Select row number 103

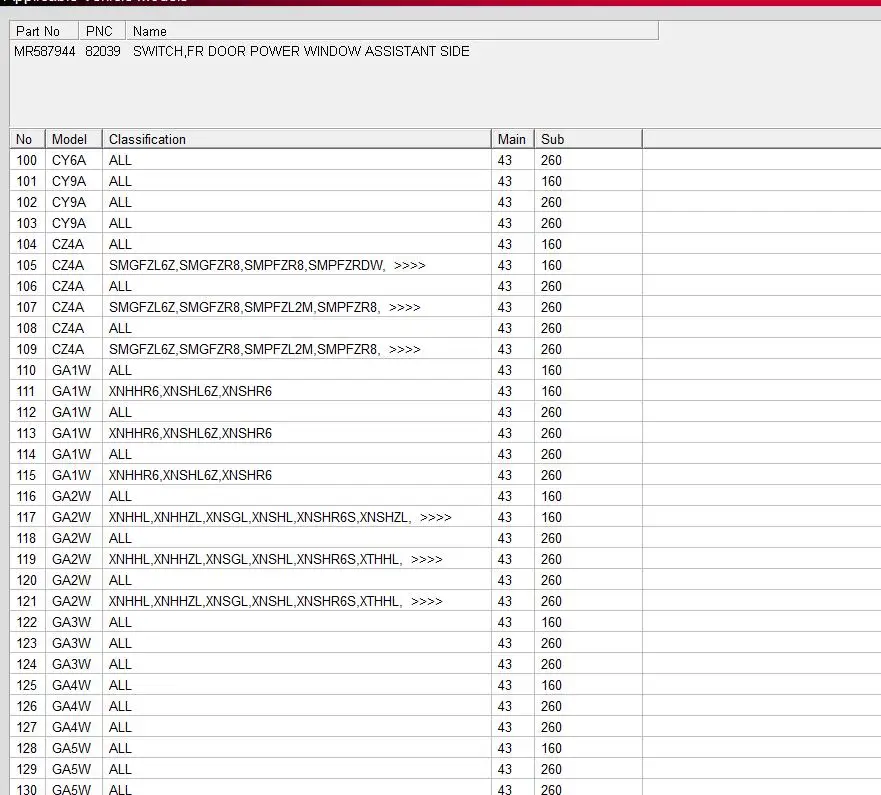coord(26,224)
